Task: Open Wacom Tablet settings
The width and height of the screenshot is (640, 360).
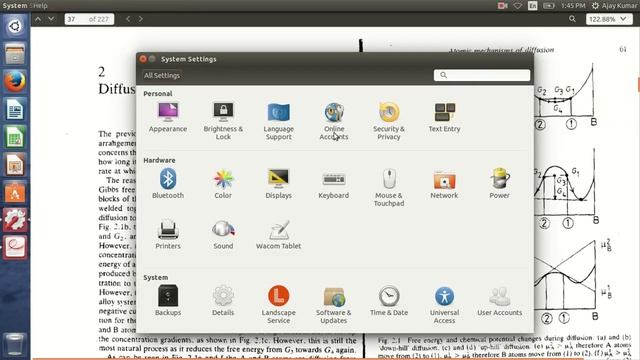Action: [x=278, y=235]
